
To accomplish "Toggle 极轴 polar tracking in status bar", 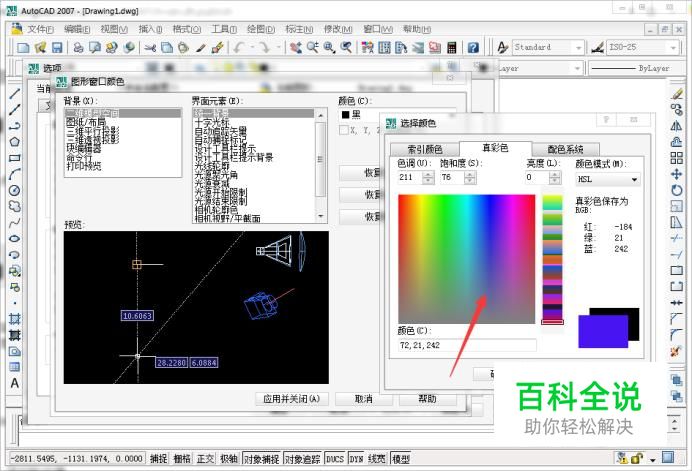I will [229, 459].
